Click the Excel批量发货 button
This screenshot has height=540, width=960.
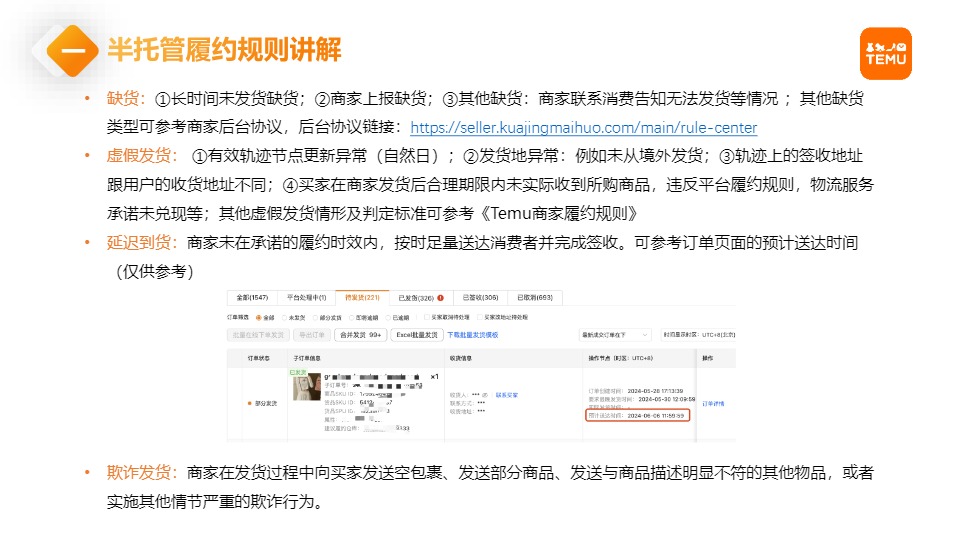(415, 335)
